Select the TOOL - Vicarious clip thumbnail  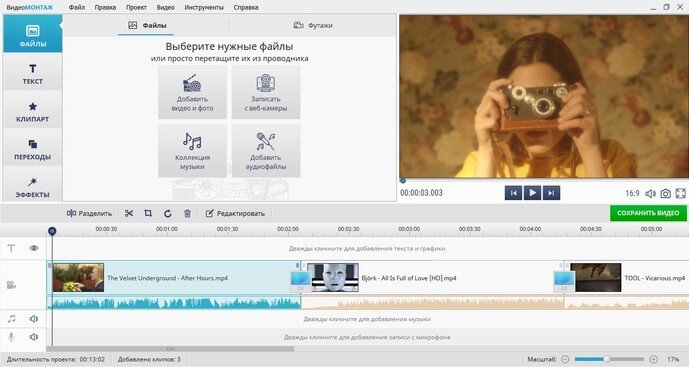click(595, 278)
